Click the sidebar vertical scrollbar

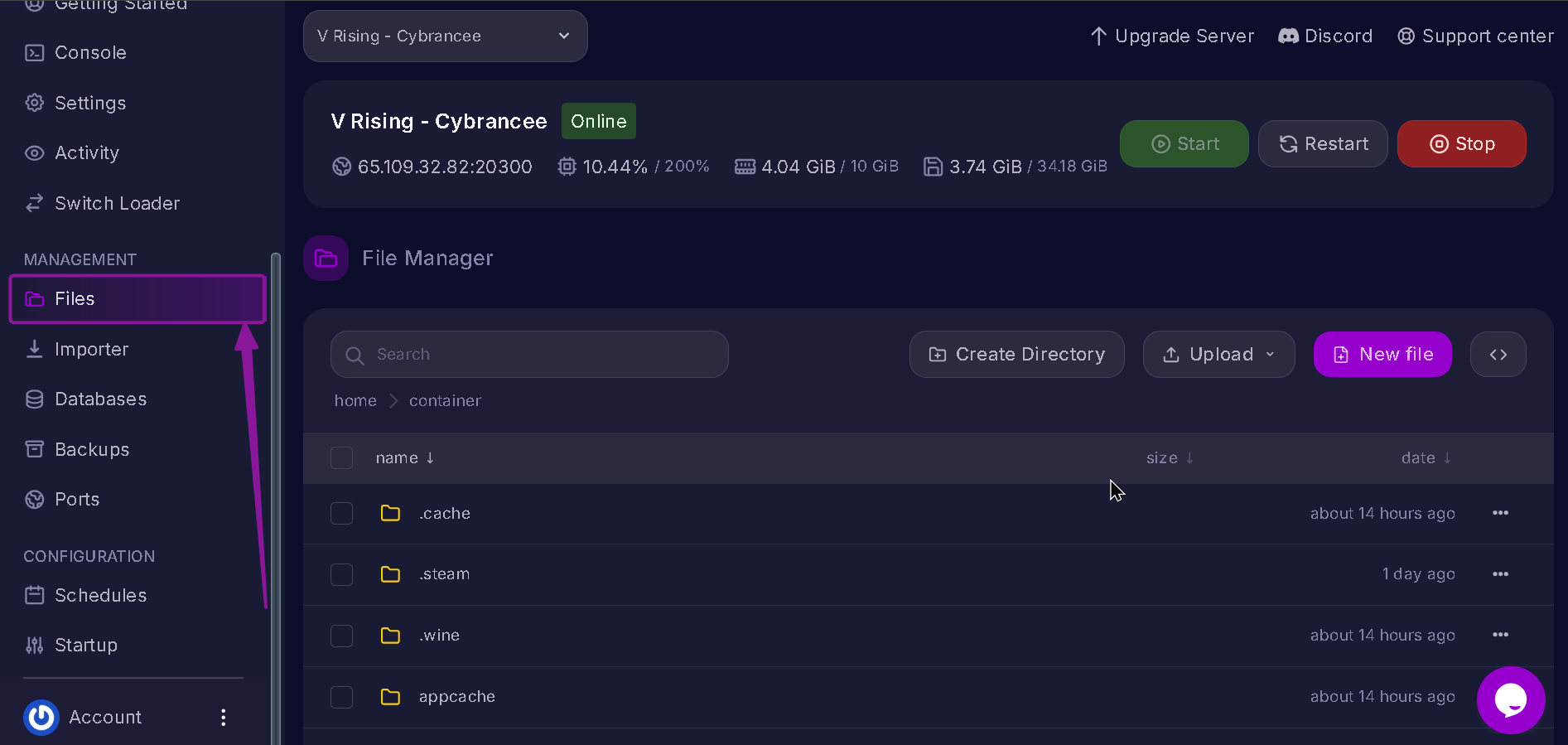(x=276, y=497)
